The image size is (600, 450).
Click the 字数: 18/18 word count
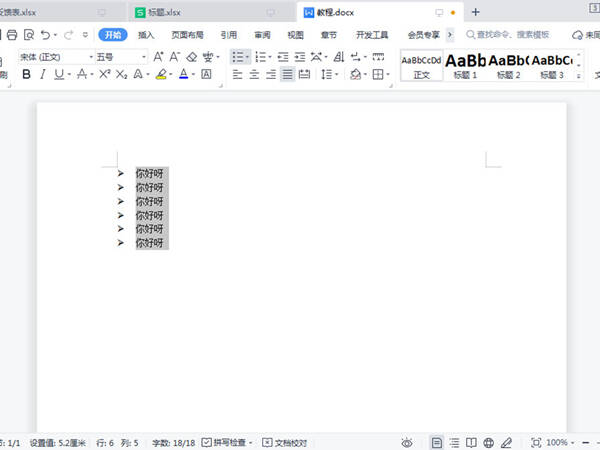pos(173,443)
